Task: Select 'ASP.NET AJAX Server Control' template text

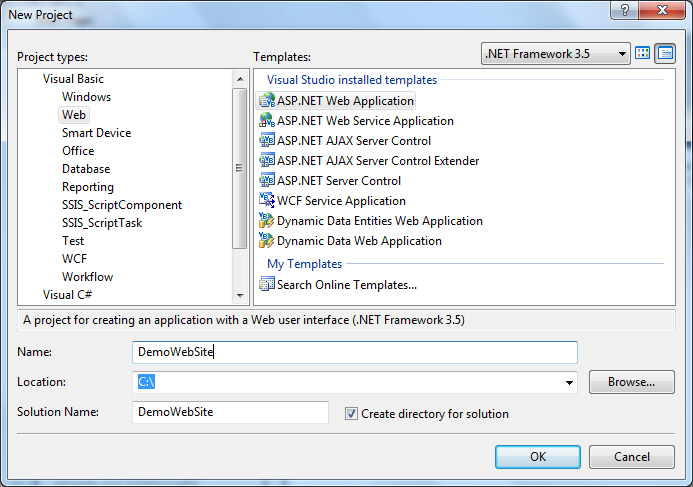Action: tap(354, 141)
